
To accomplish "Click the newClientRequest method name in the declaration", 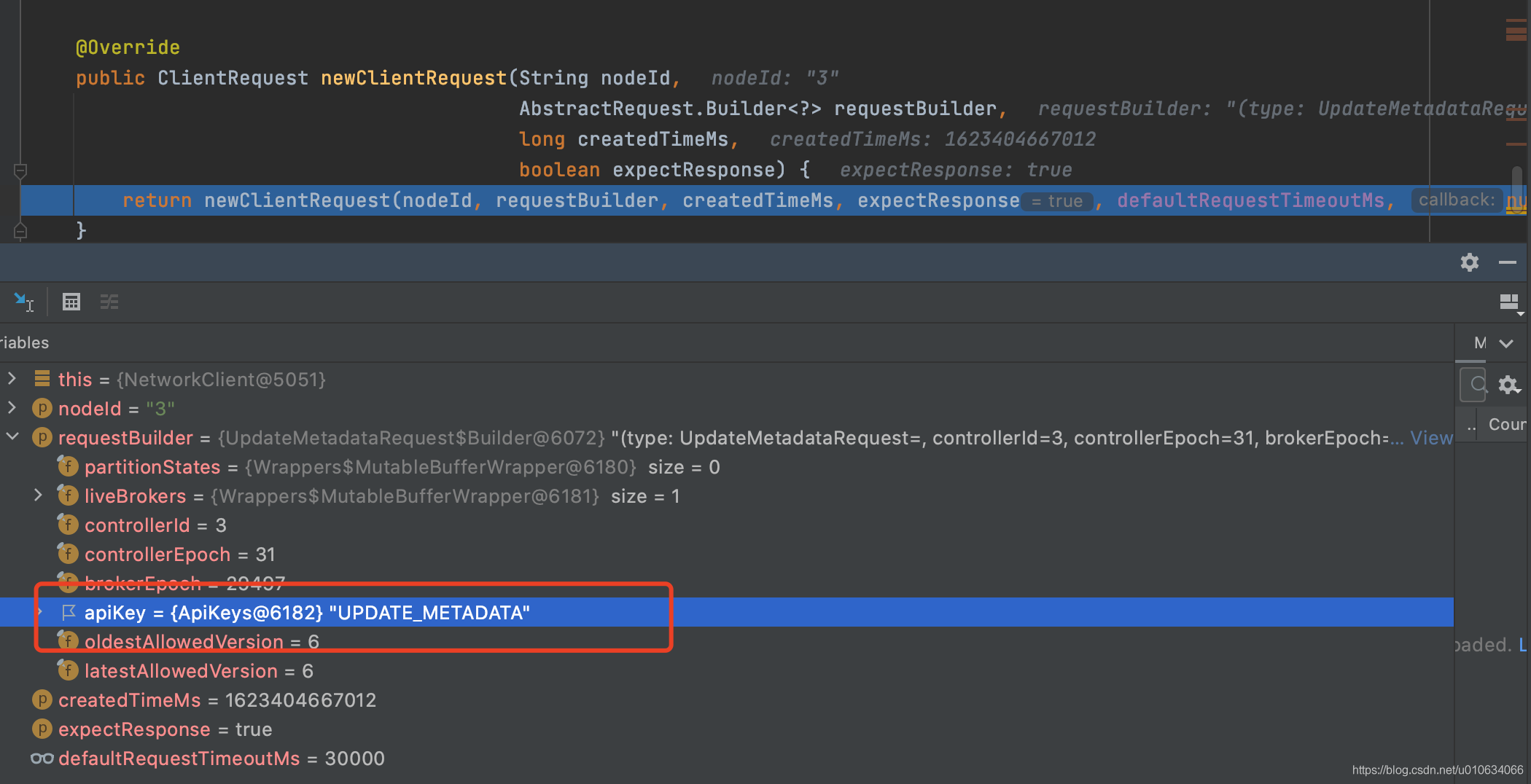I will (x=413, y=78).
